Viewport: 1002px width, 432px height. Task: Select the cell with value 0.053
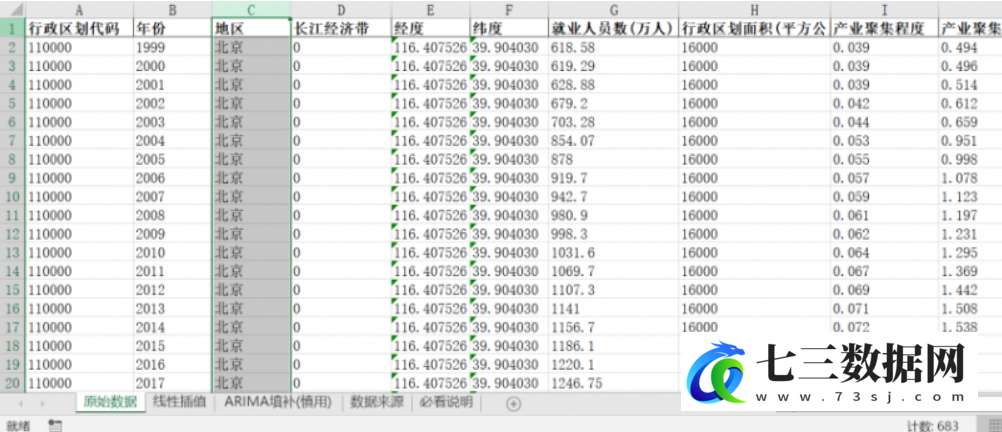point(884,140)
